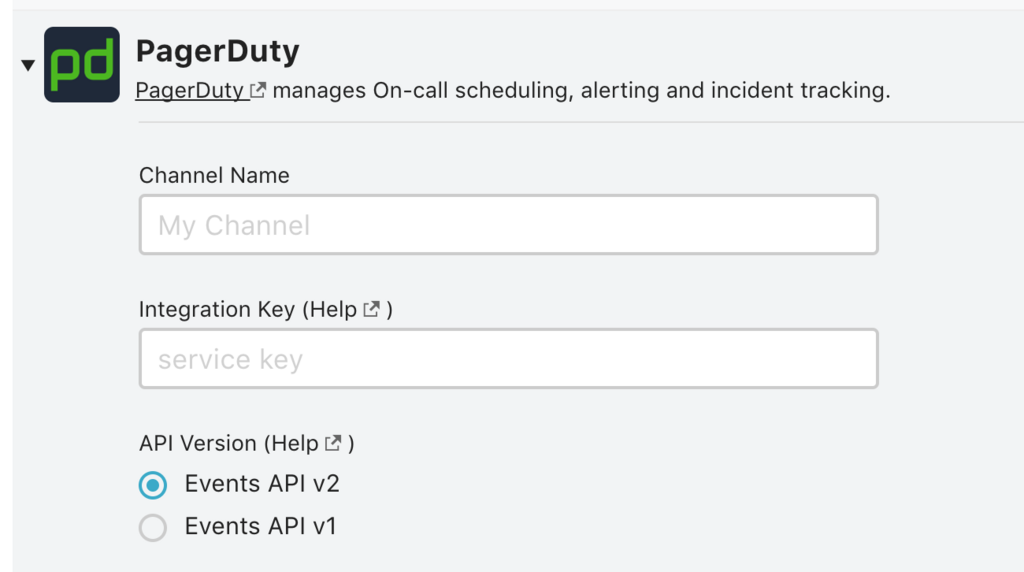The image size is (1024, 572).
Task: Focus the My Channel input field
Action: [x=508, y=225]
